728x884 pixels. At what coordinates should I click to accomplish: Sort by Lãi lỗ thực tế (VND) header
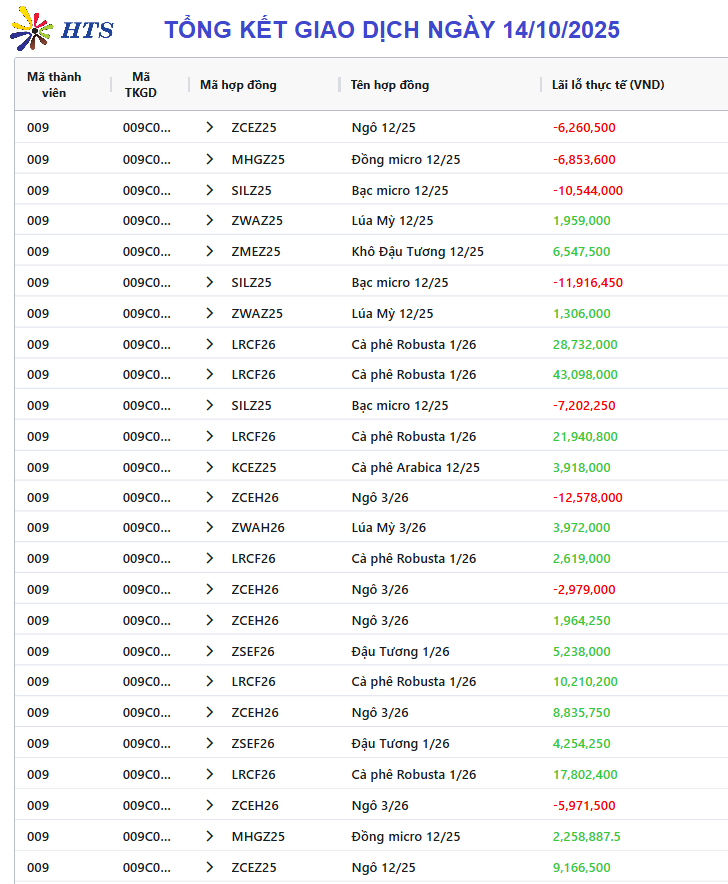(x=607, y=85)
